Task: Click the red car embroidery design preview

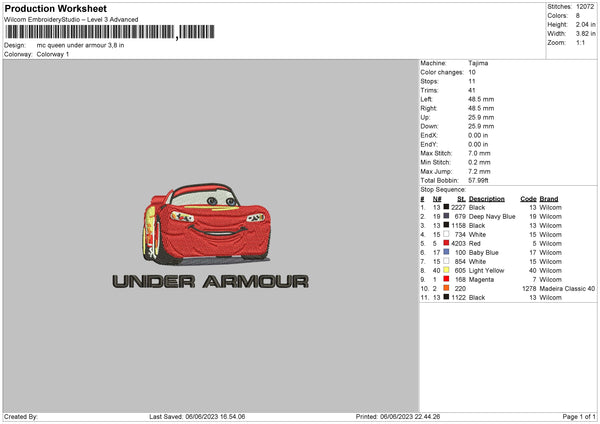Action: [x=207, y=224]
